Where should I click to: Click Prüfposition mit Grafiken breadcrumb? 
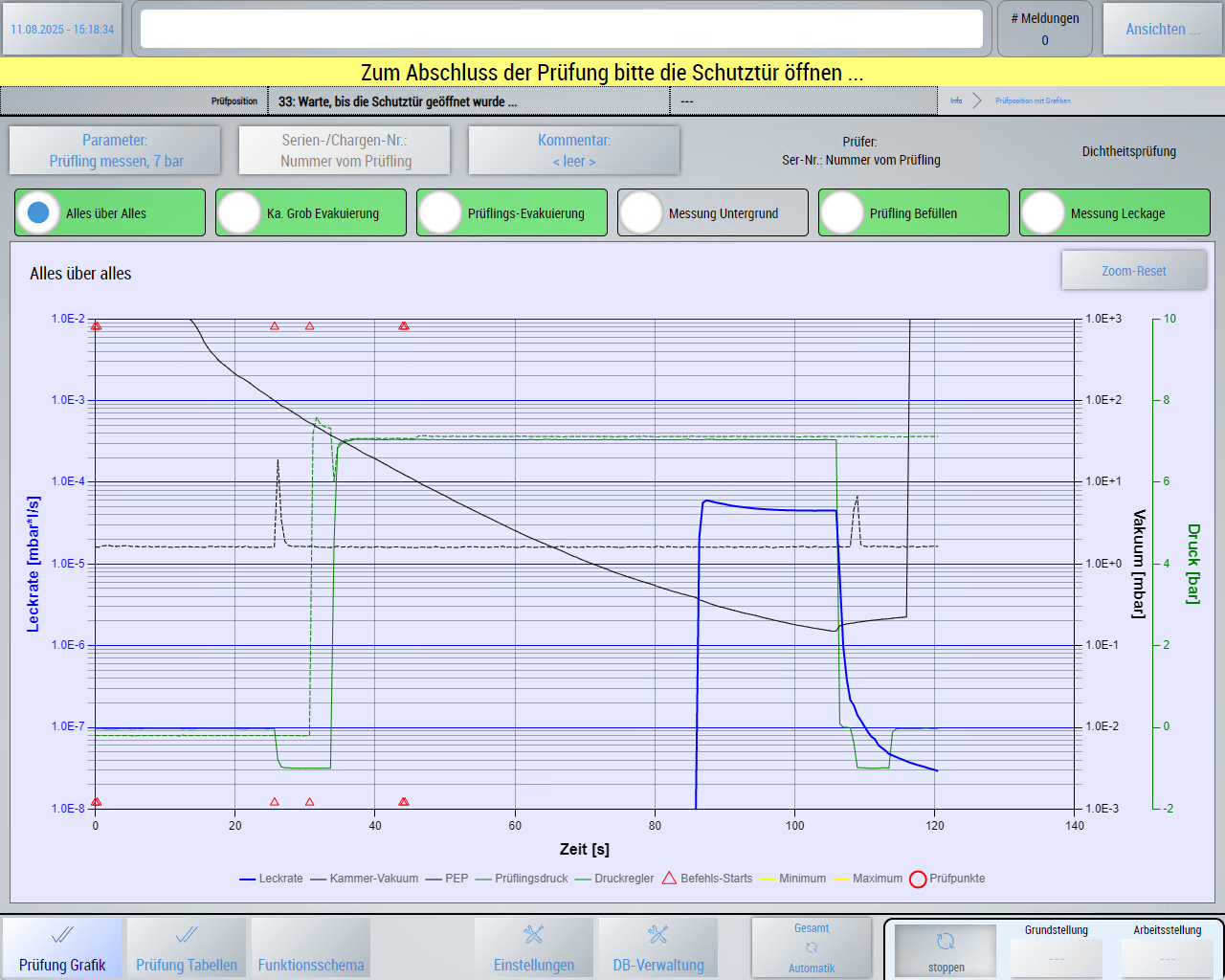(x=1033, y=100)
